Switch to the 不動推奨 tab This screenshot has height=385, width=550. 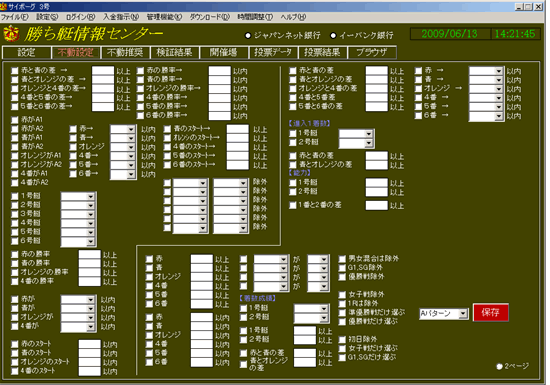coord(125,53)
